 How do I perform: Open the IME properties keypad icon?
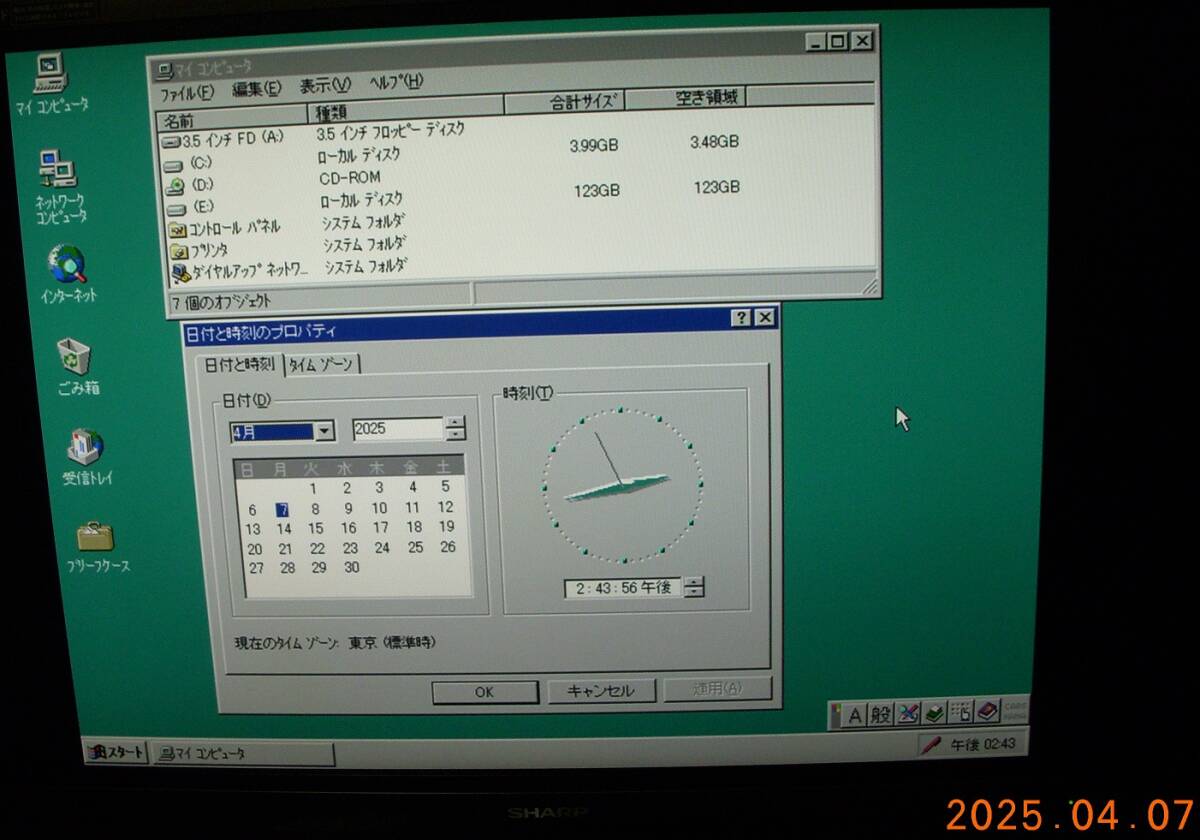coord(961,712)
